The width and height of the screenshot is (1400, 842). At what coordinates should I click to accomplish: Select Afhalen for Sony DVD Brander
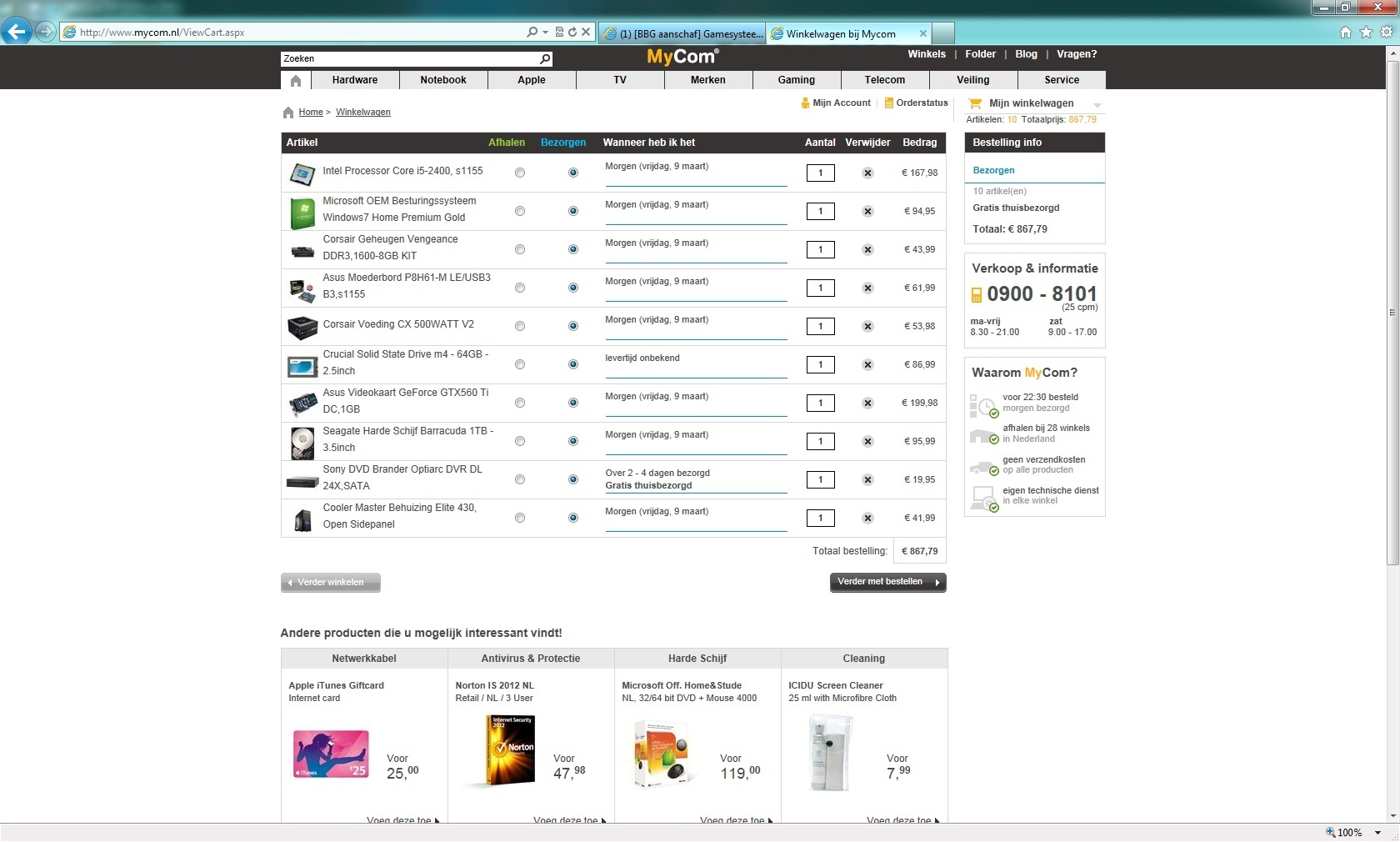coord(520,480)
